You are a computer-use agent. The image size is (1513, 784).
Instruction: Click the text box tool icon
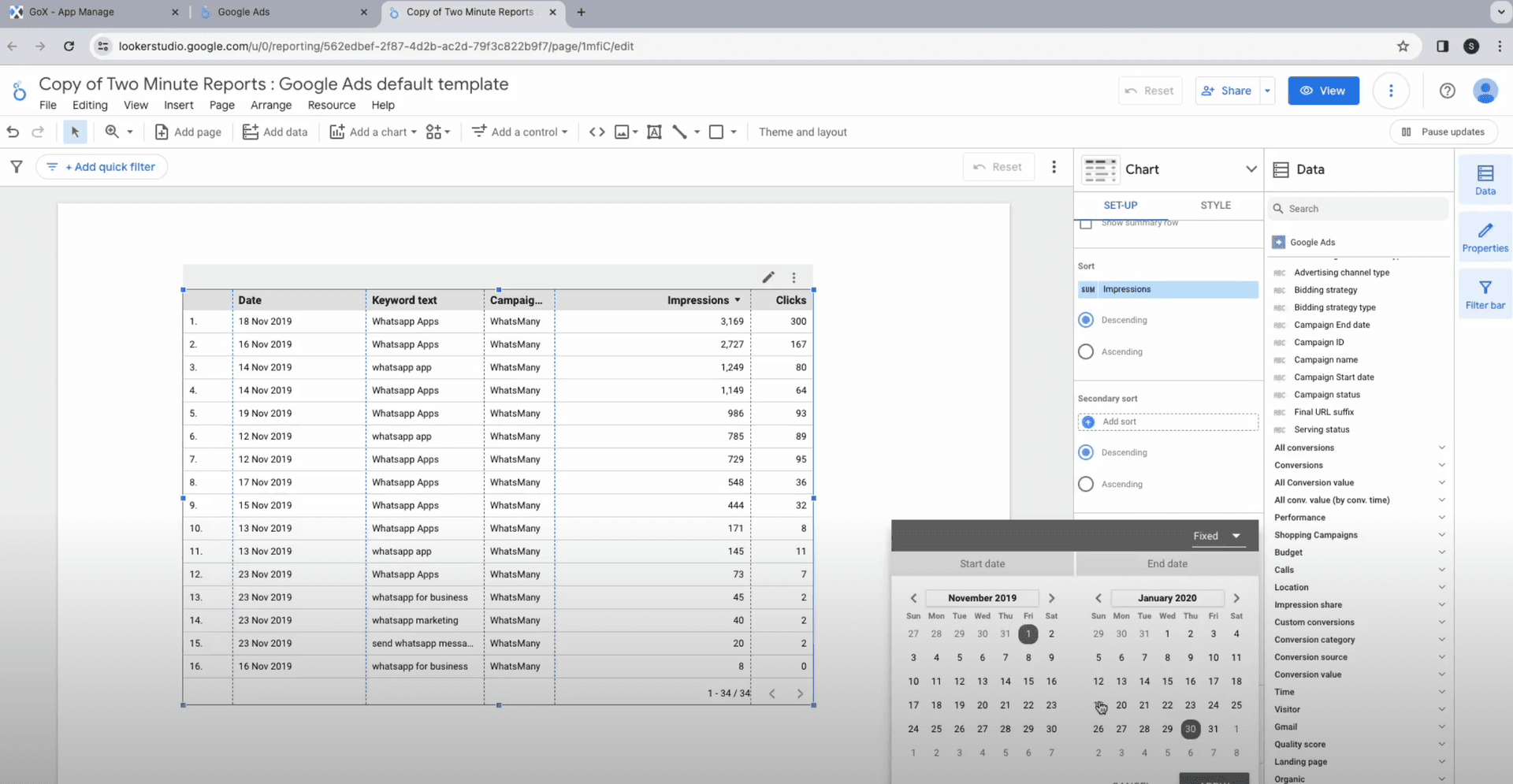pos(654,132)
